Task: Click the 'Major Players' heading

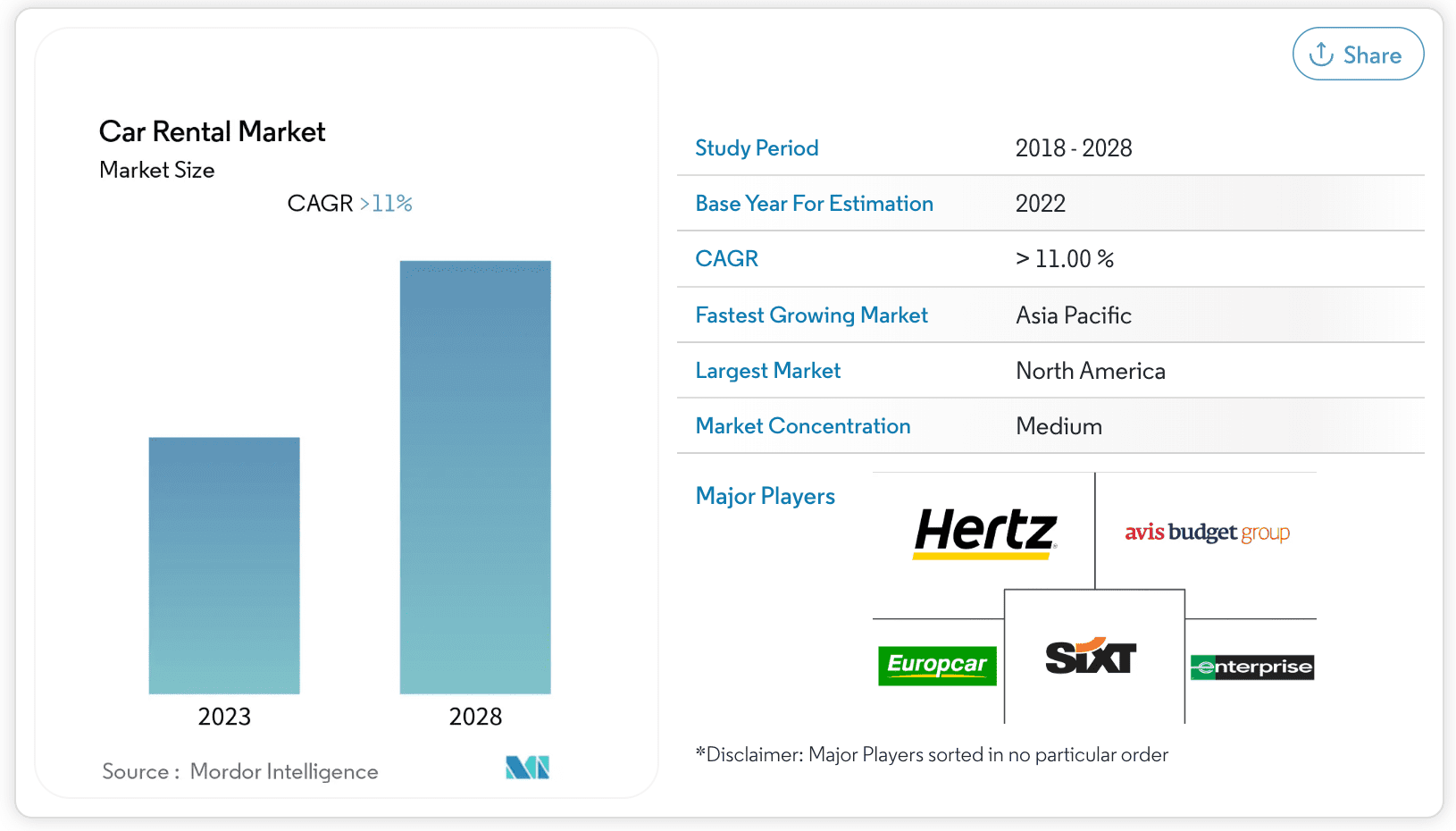Action: [x=766, y=496]
